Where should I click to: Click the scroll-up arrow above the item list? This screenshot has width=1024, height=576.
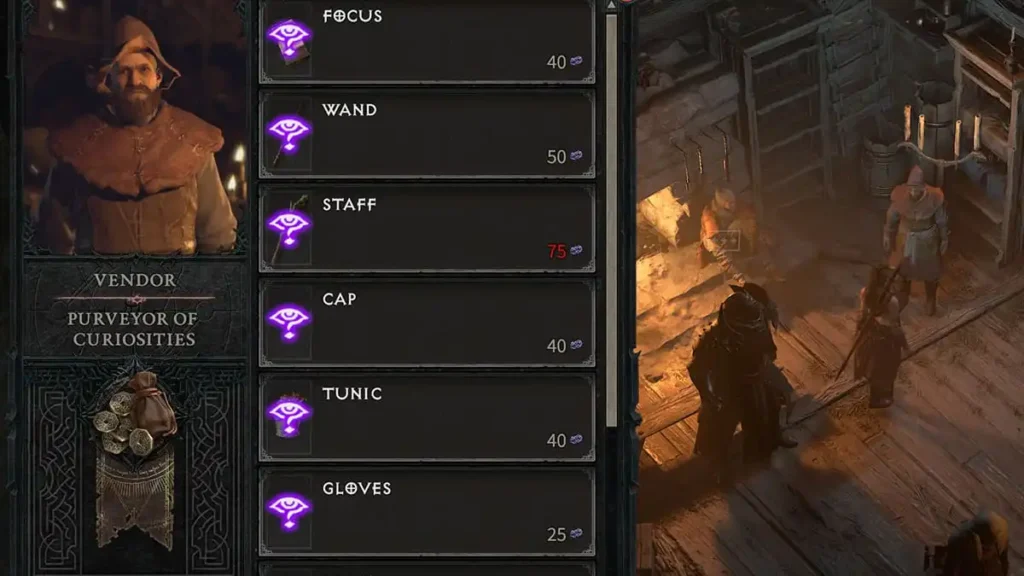[611, 5]
